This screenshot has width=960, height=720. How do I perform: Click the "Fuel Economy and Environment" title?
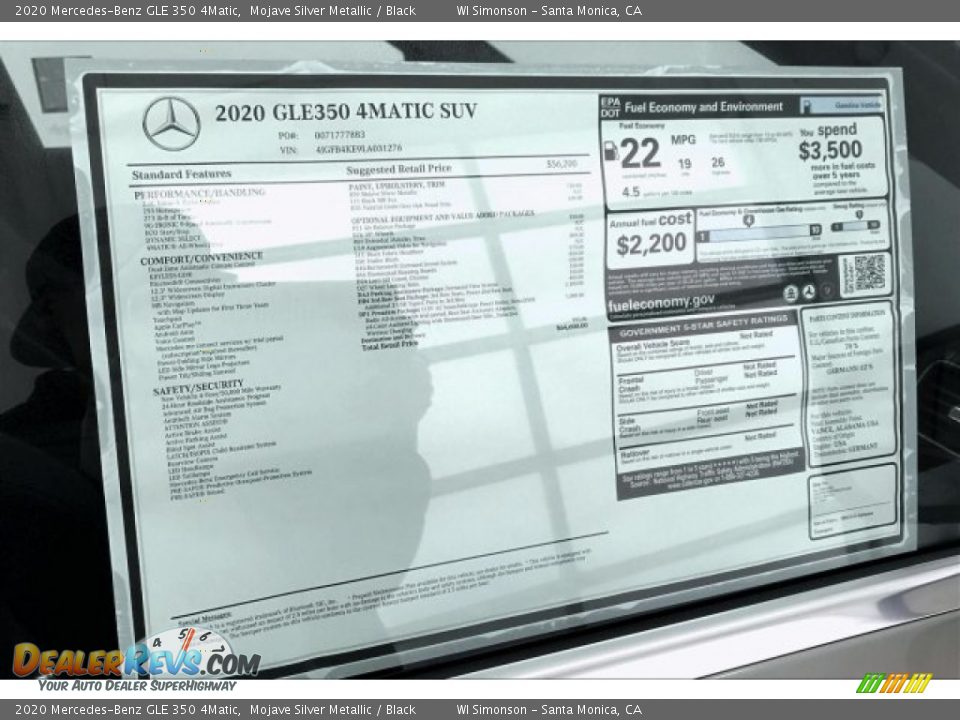(703, 107)
